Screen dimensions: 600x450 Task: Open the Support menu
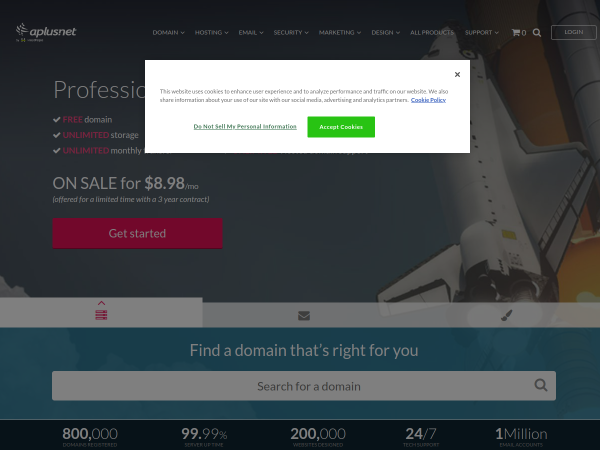482,33
